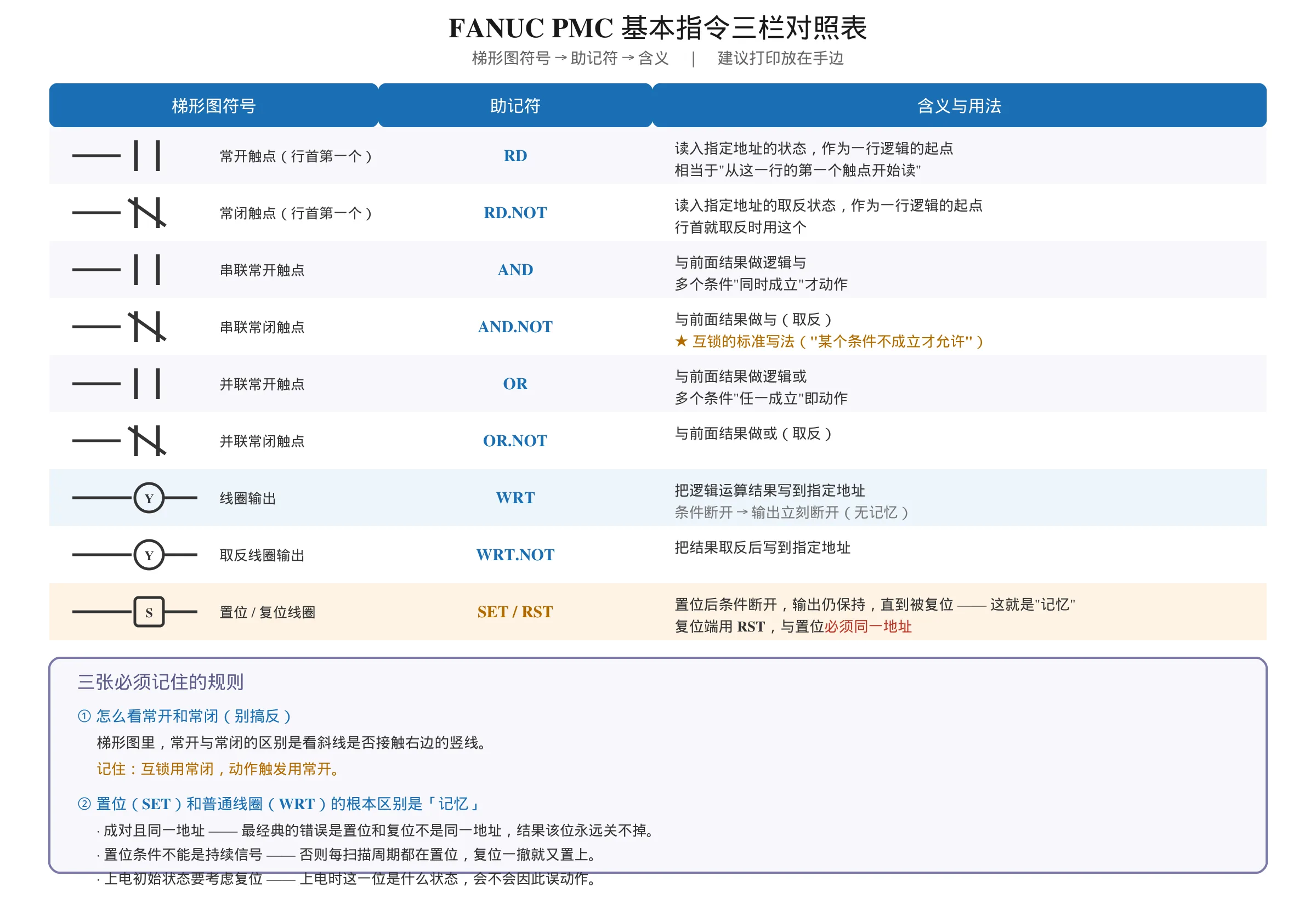Click the label 串联常开触点
Viewport: 1316px width, 899px height.
[x=262, y=270]
